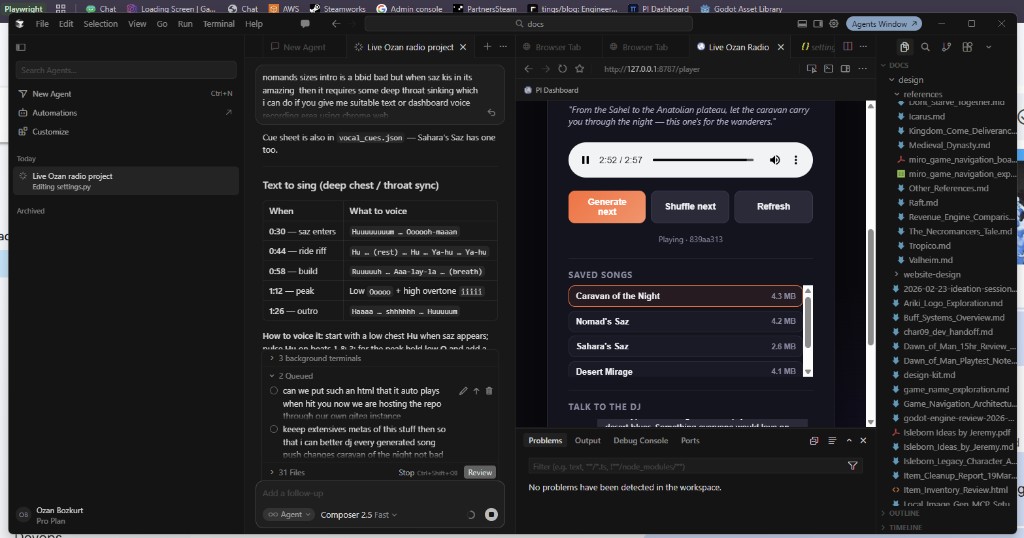Open the audio player three-dot options
Image resolution: width=1024 pixels, height=538 pixels.
tap(795, 160)
